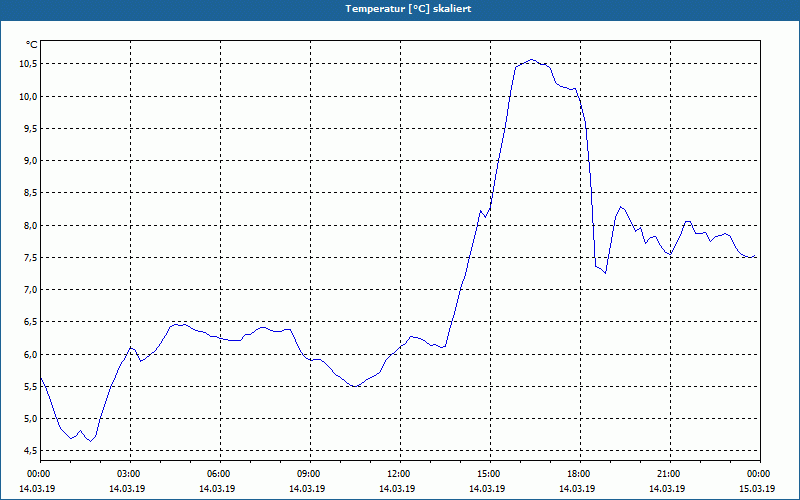
Task: Click the 12:00 time axis label
Action: click(x=400, y=474)
